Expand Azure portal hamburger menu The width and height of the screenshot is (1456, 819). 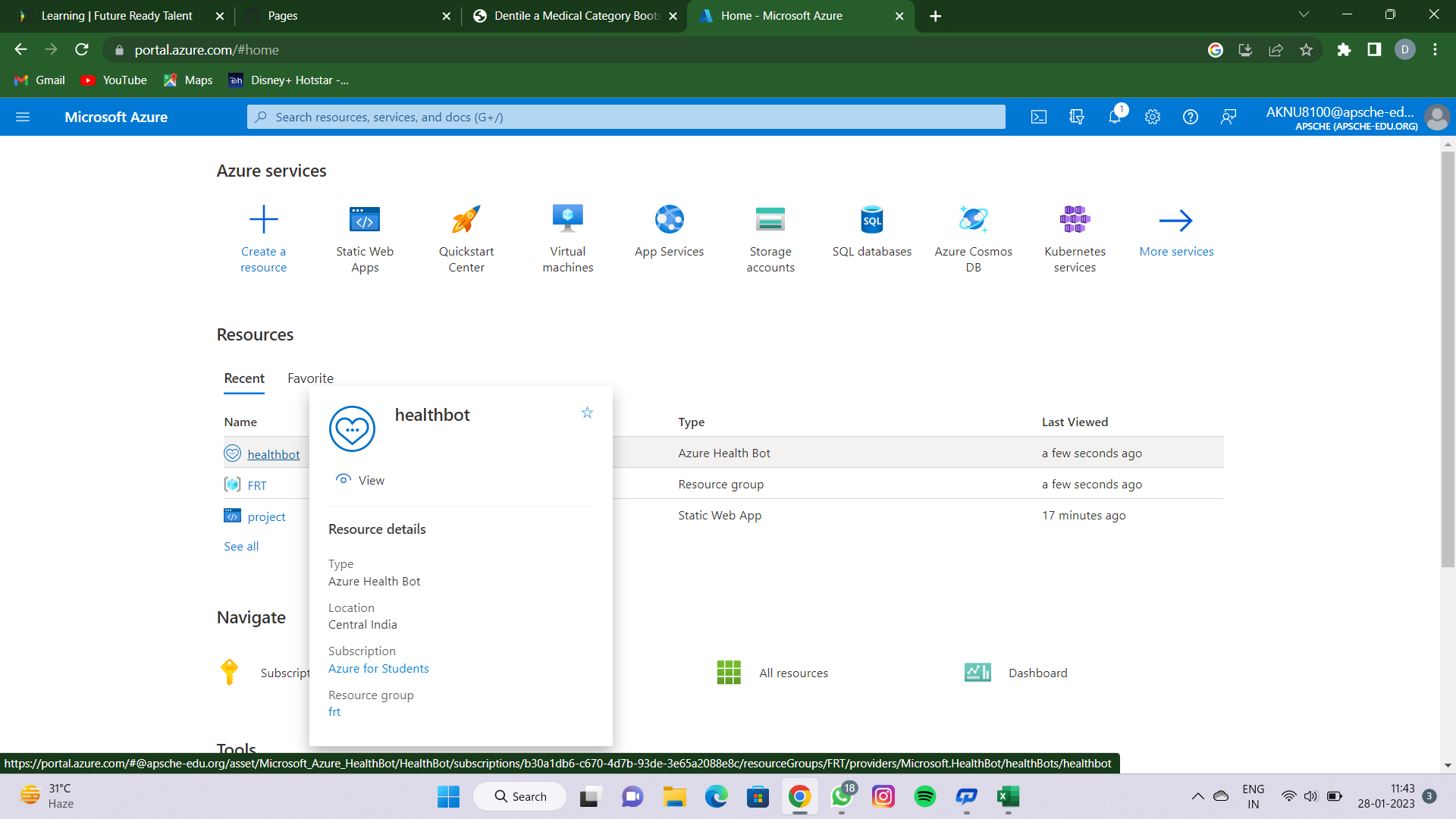(x=23, y=117)
